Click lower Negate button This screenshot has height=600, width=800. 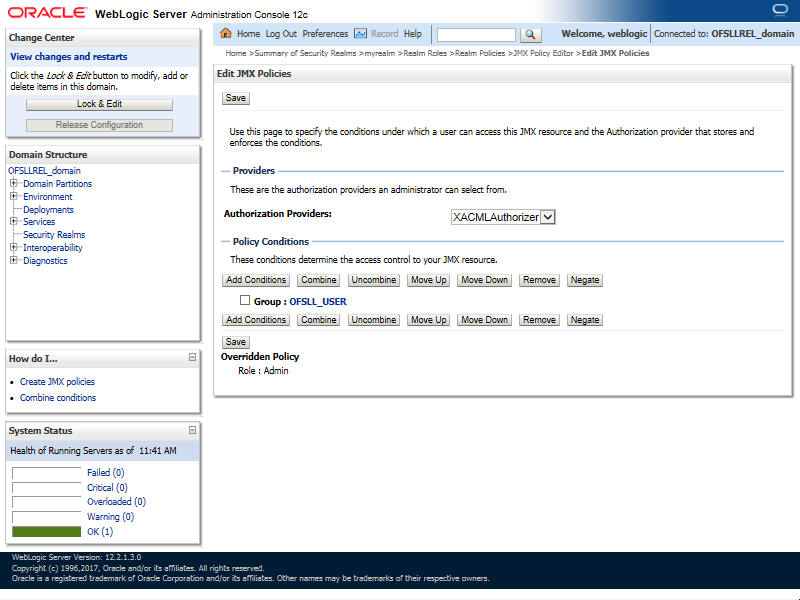click(x=585, y=320)
